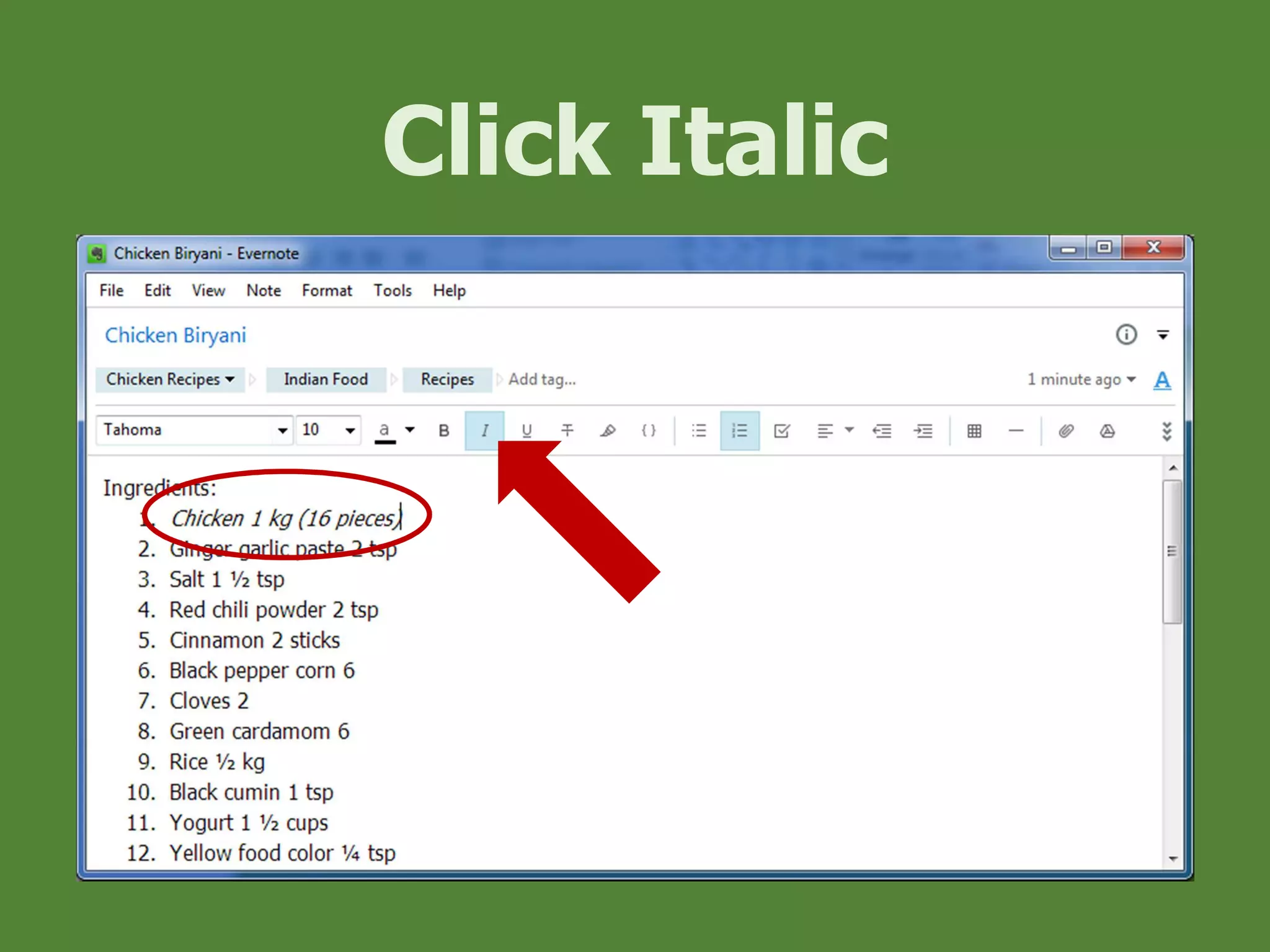
Task: Click the vertical scrollbar thumb
Action: [x=1172, y=551]
